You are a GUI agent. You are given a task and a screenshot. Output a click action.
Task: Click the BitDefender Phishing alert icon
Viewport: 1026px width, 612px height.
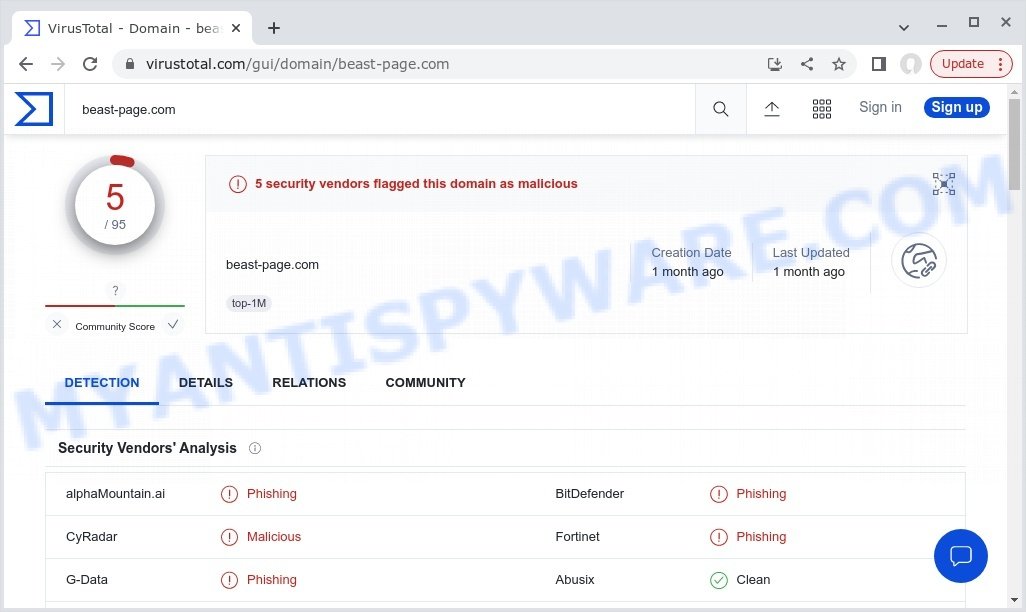[718, 494]
